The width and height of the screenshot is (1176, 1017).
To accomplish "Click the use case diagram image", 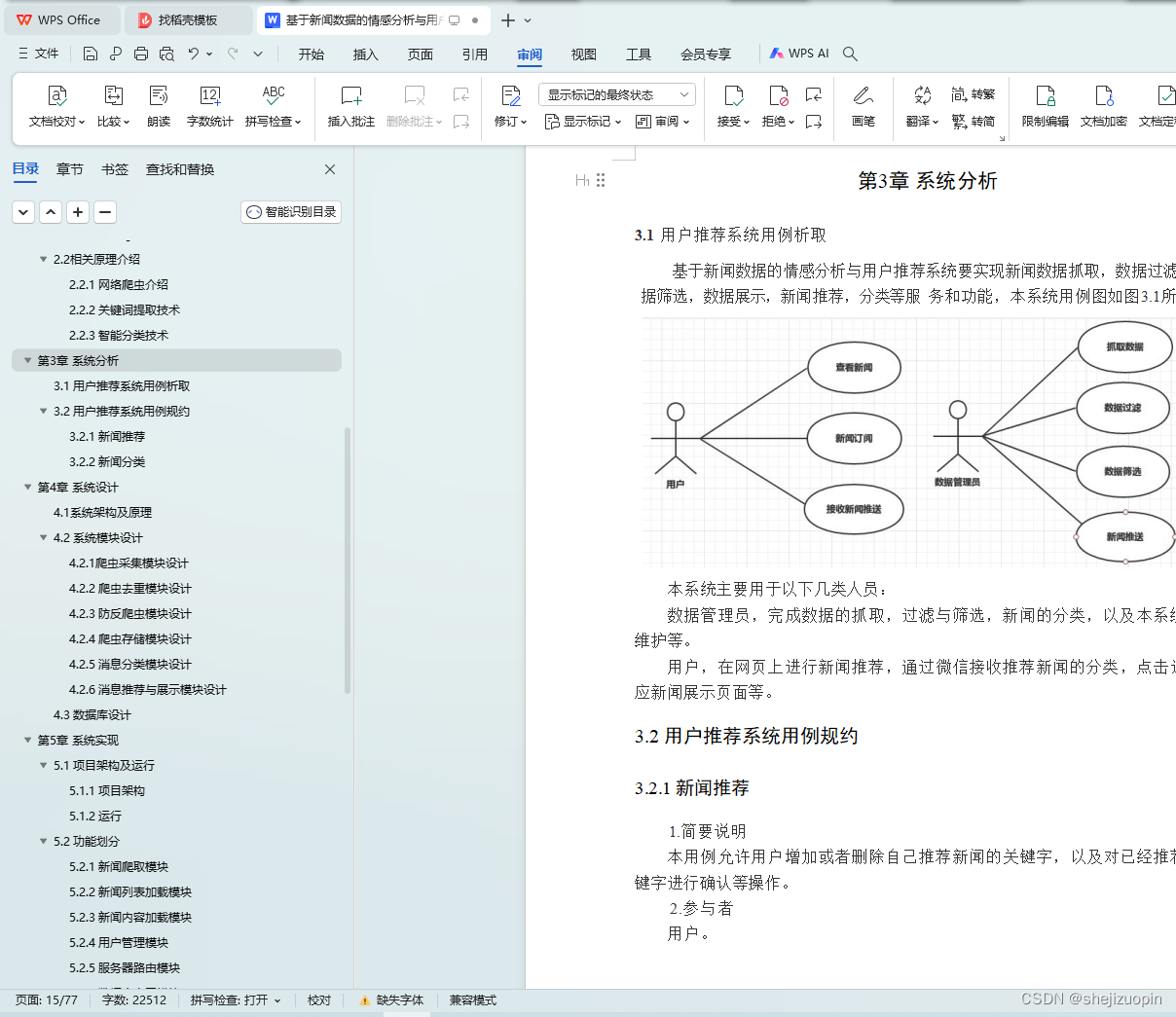I will tap(908, 443).
